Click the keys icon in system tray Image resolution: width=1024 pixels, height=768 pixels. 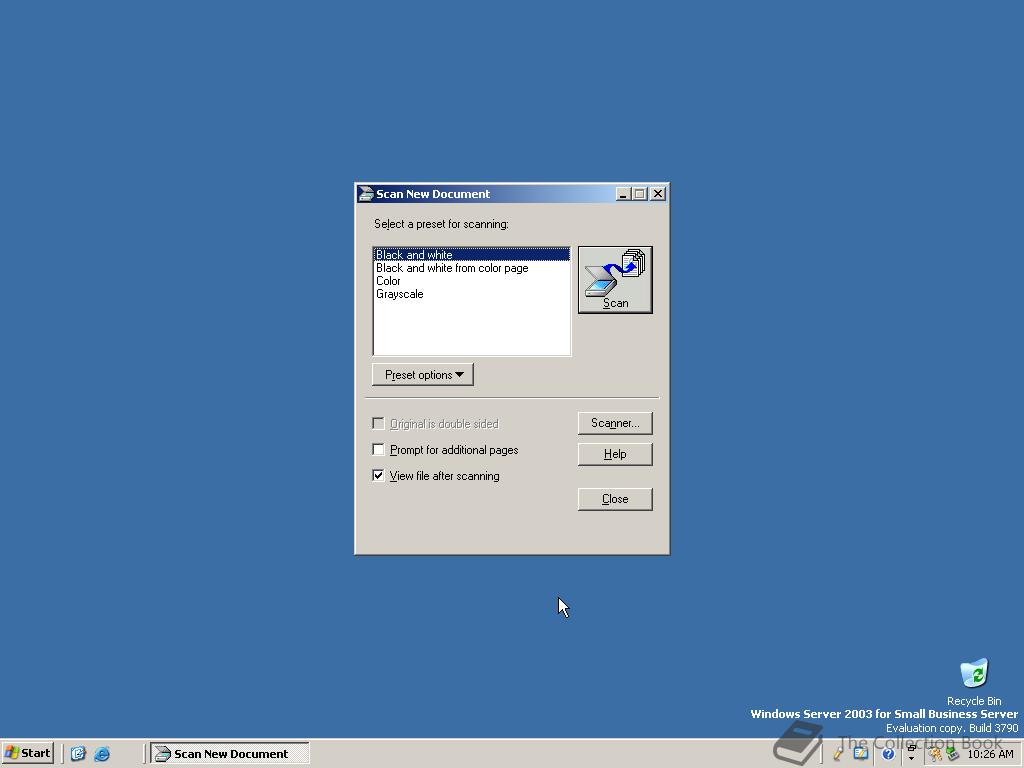(936, 754)
